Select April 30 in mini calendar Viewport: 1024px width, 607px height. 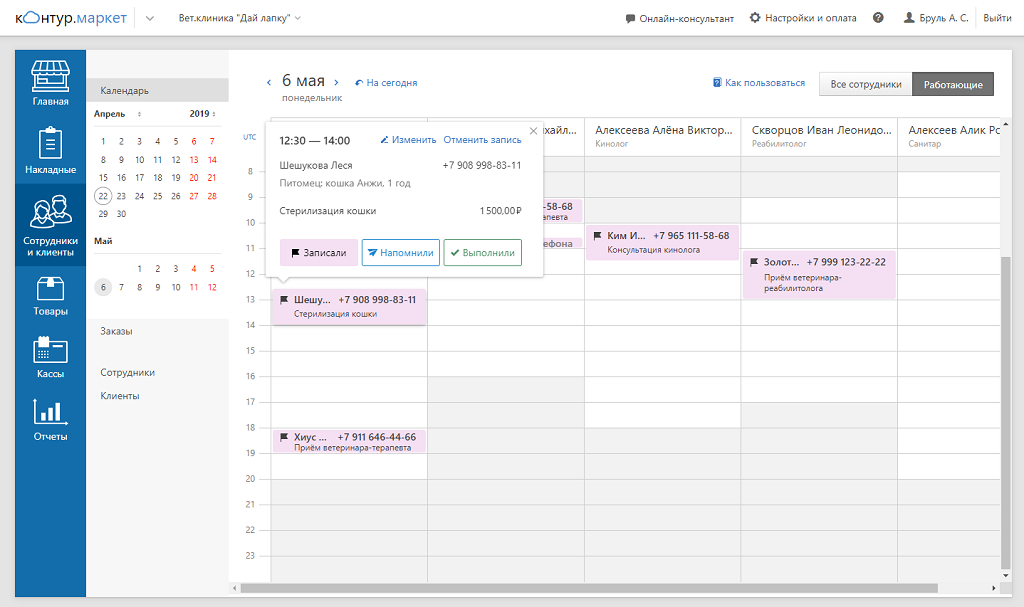coord(121,214)
